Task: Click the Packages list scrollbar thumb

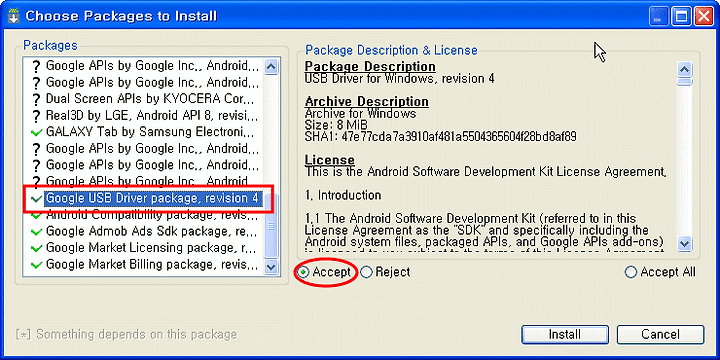Action: (x=271, y=225)
